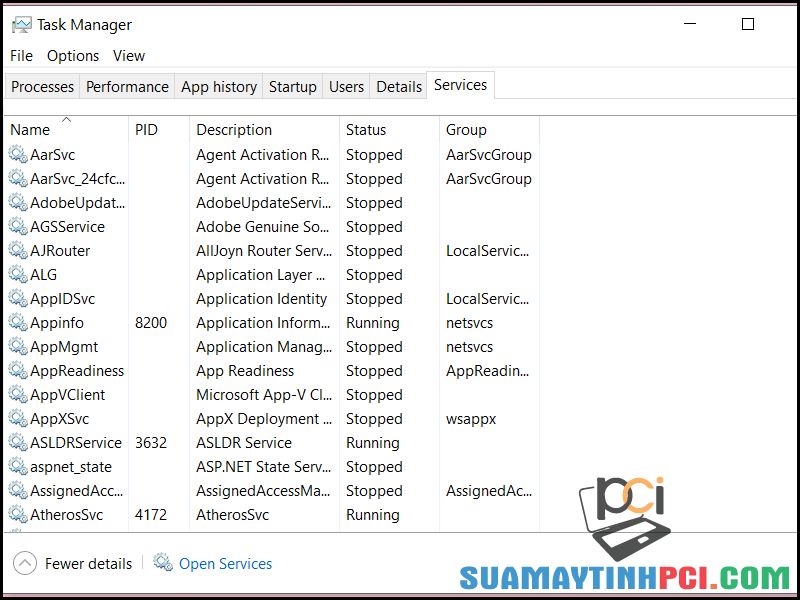Viewport: 800px width, 600px height.
Task: Click the gear icon beside AarSvc_24cfc
Action: [x=18, y=178]
